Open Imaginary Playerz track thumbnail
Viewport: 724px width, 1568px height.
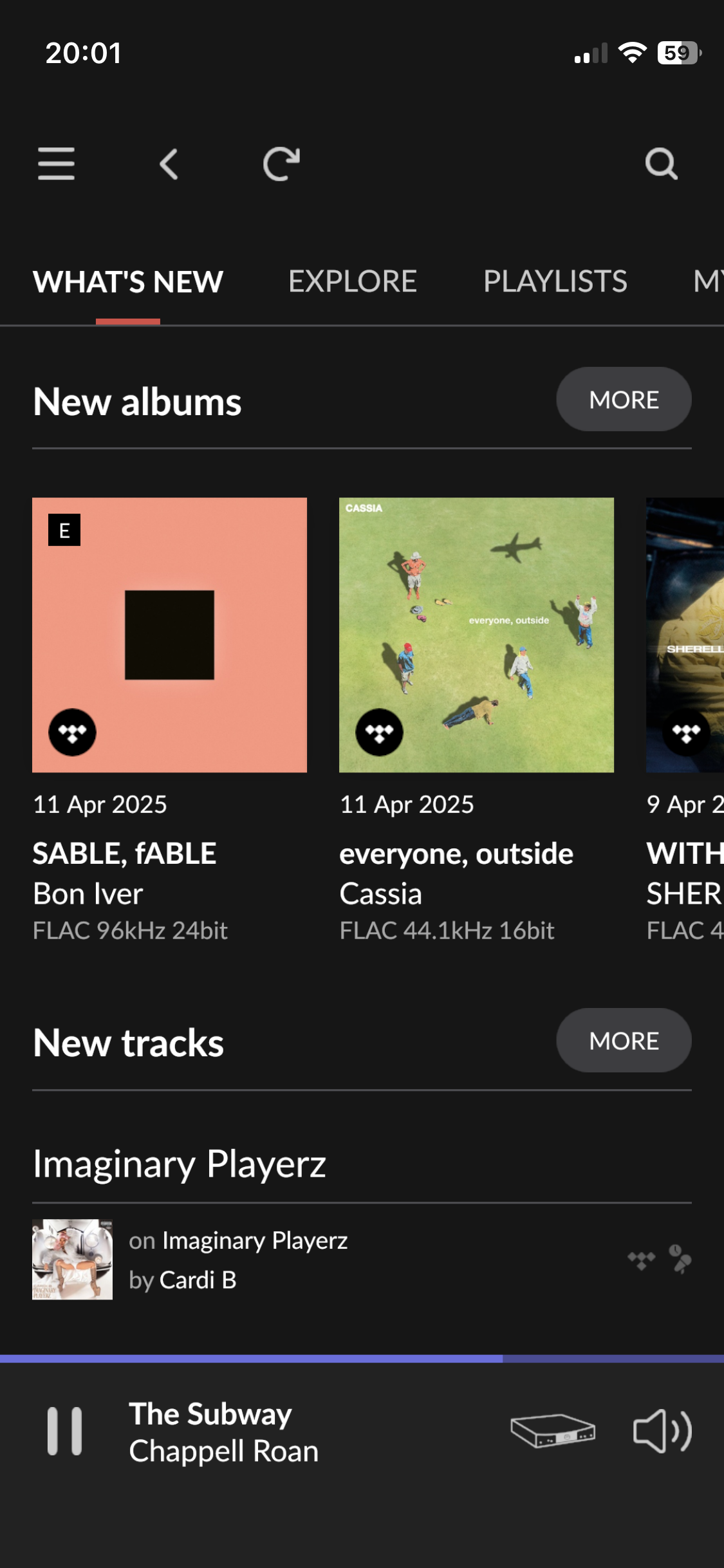pos(73,1260)
